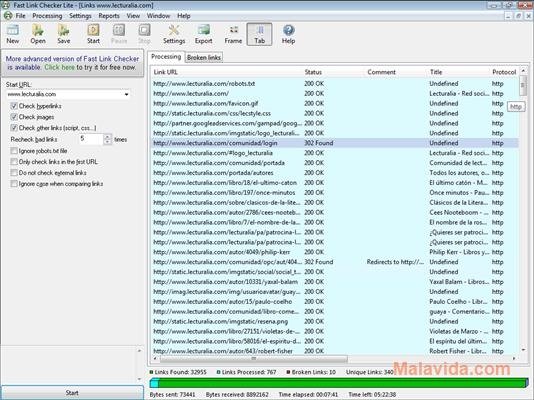Click the application icon in title bar
This screenshot has height=400, width=534.
(x=5, y=5)
